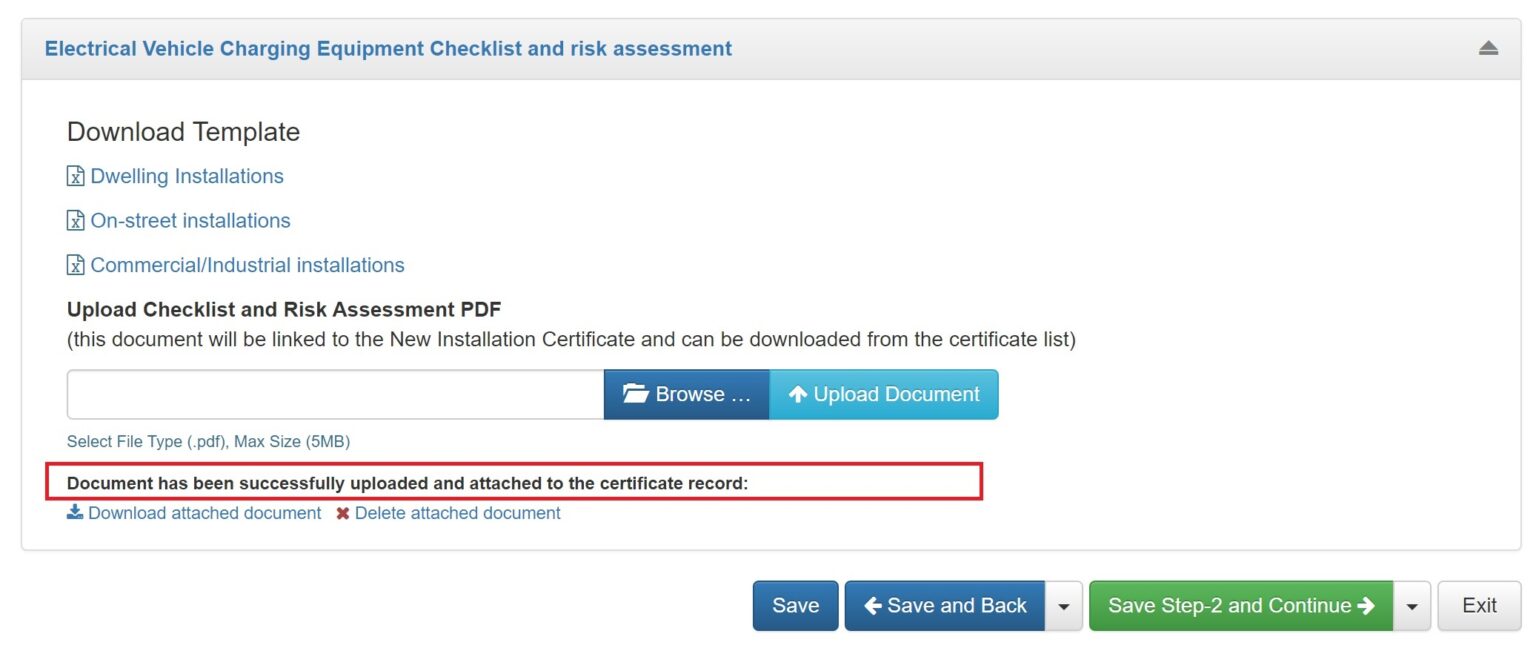The width and height of the screenshot is (1536, 651).
Task: Click the Excel icon beside Dwelling Installations
Action: [x=75, y=177]
